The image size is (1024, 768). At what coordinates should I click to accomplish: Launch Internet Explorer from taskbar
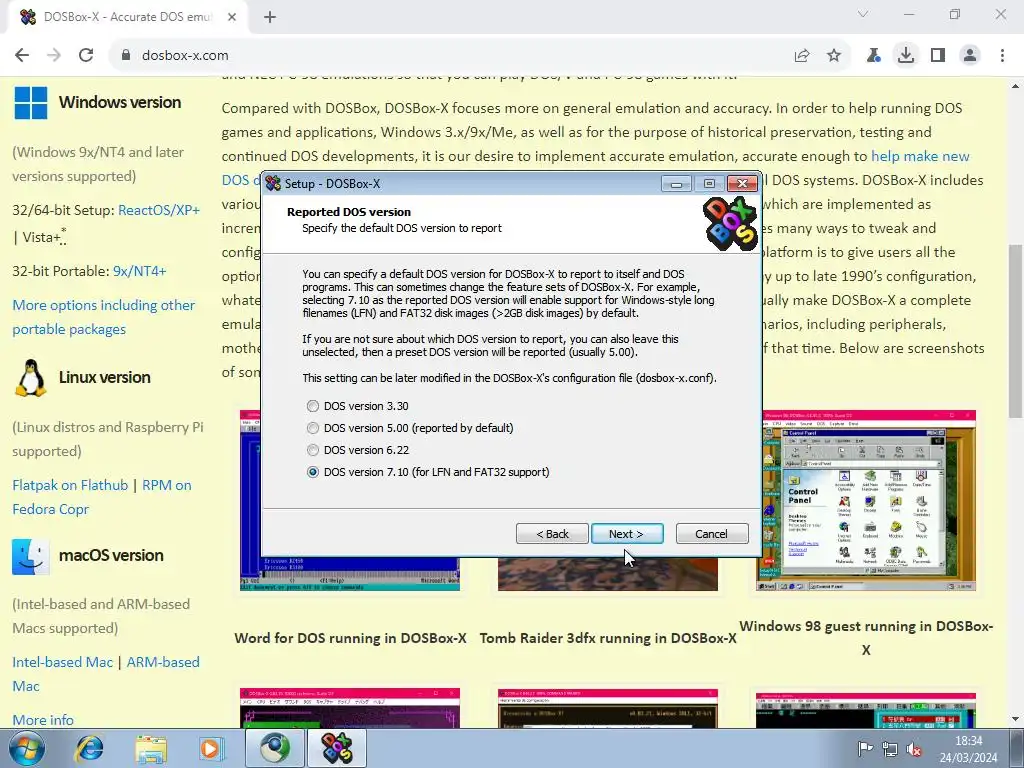89,748
